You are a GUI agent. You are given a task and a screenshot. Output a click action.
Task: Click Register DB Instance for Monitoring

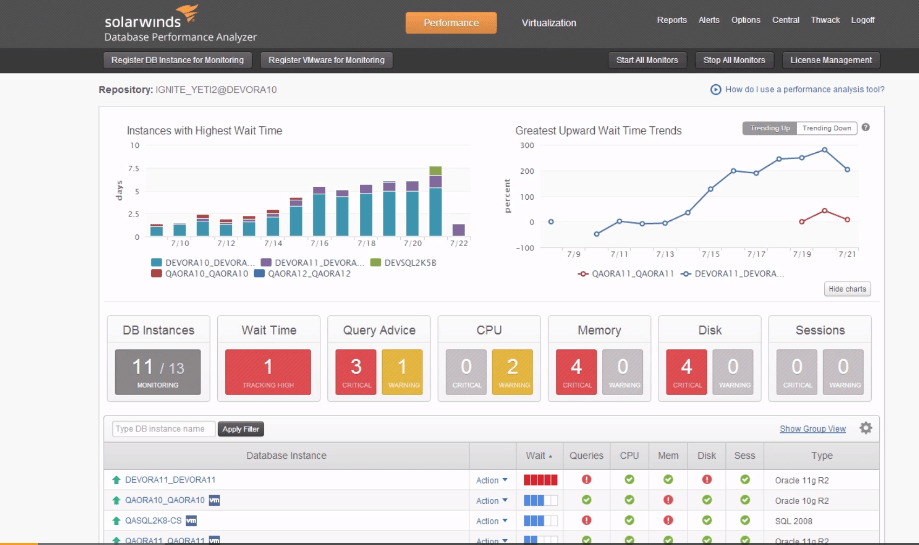pyautogui.click(x=178, y=60)
